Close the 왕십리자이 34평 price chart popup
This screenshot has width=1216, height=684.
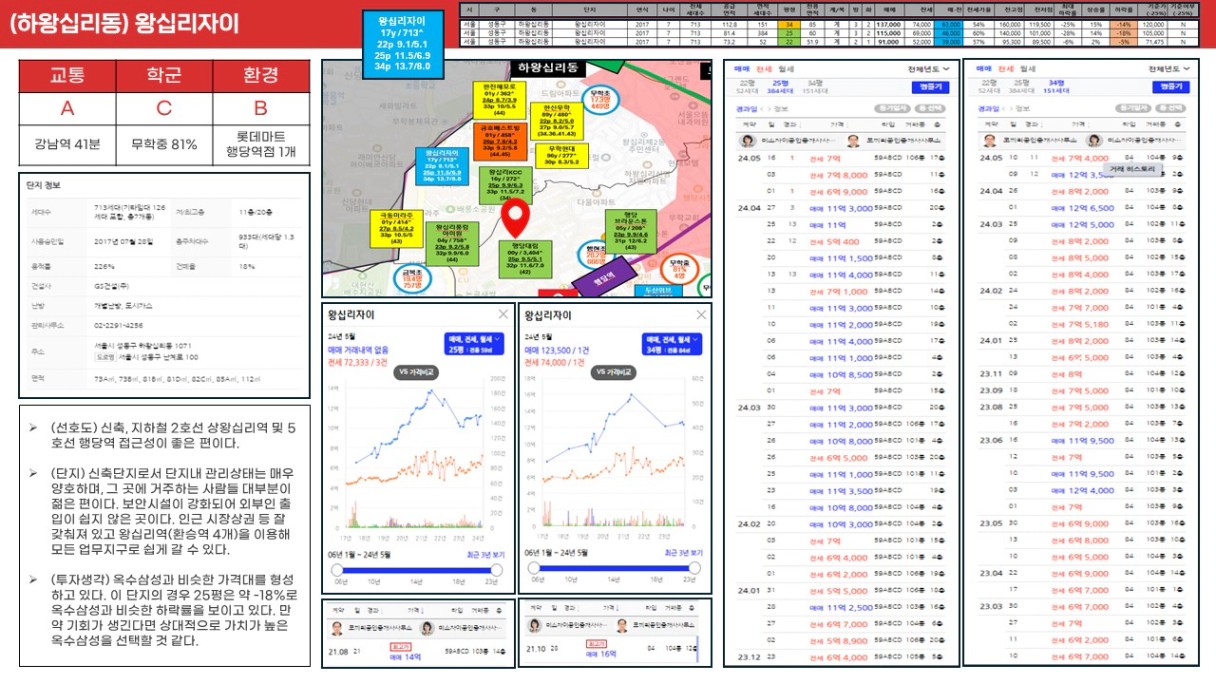point(700,314)
